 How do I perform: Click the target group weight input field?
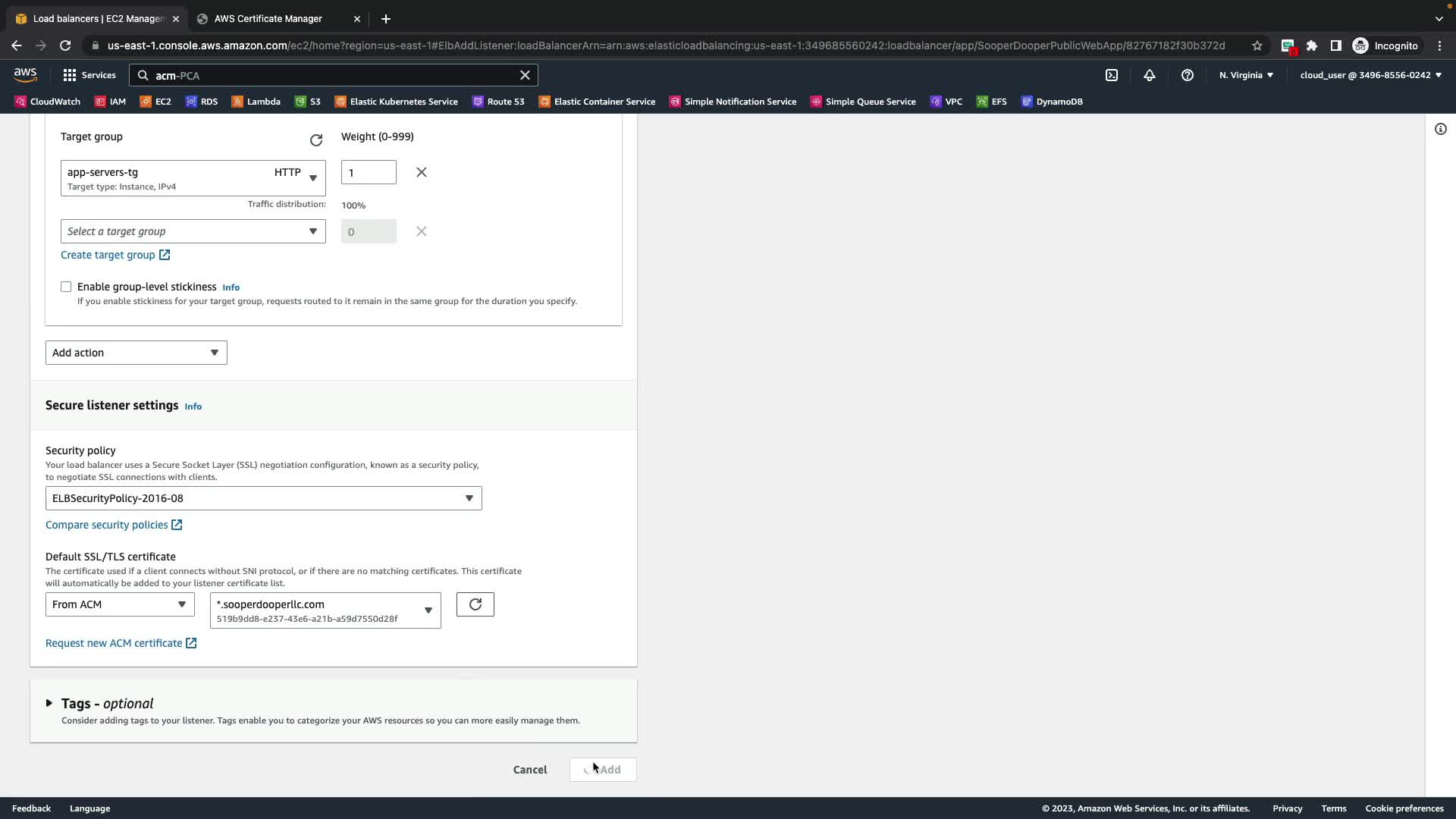click(x=369, y=173)
